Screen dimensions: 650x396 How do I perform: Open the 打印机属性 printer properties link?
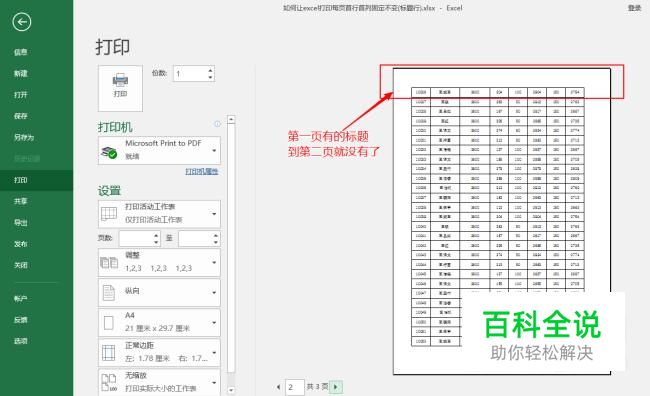(x=201, y=171)
